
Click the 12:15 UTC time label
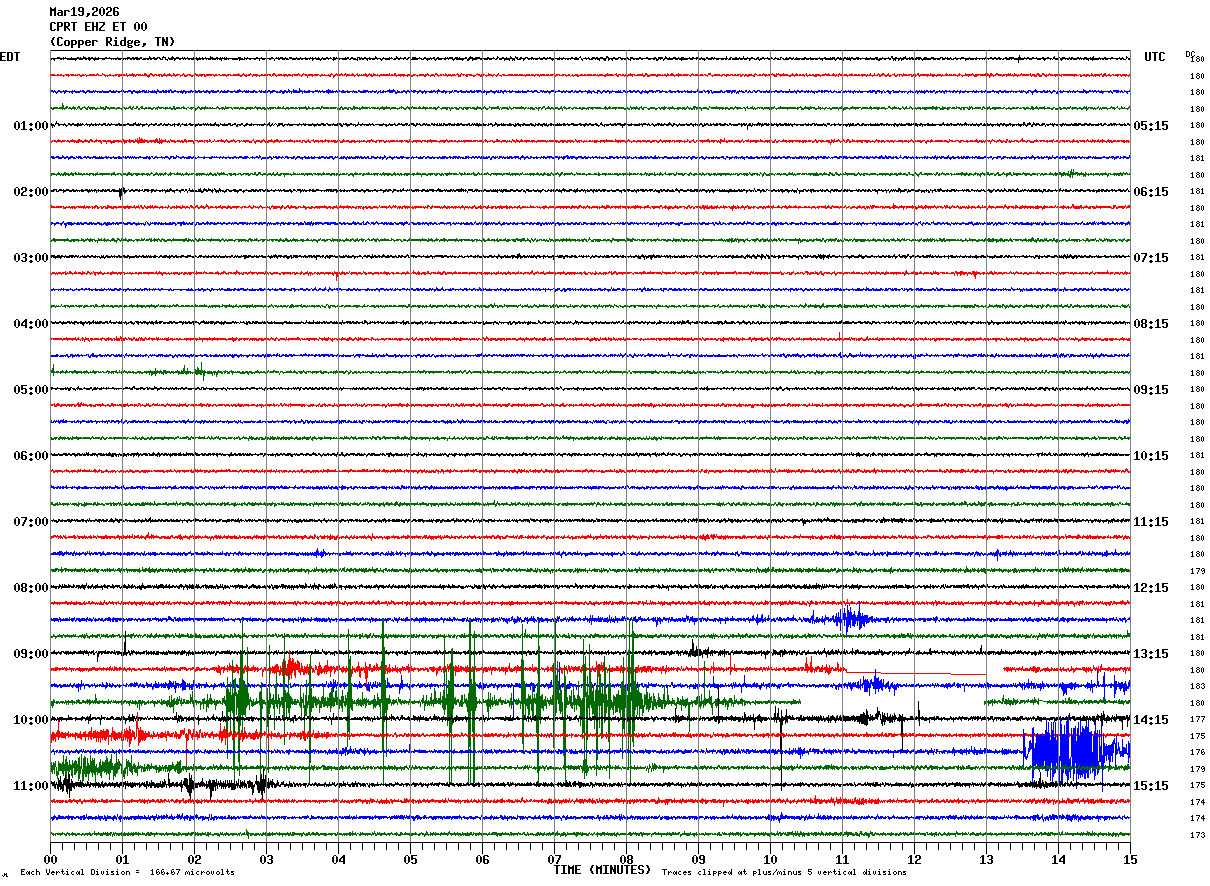(x=1151, y=588)
